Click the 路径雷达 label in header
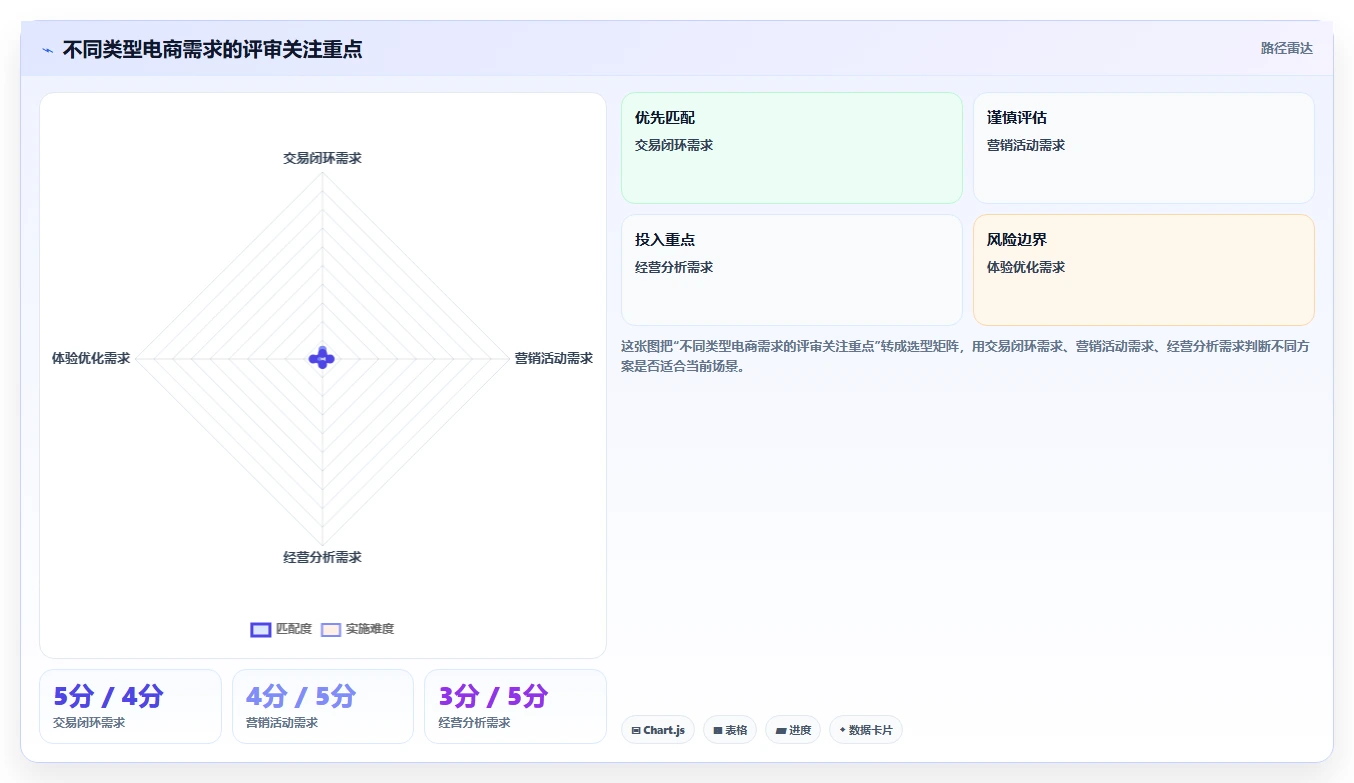 tap(1286, 48)
